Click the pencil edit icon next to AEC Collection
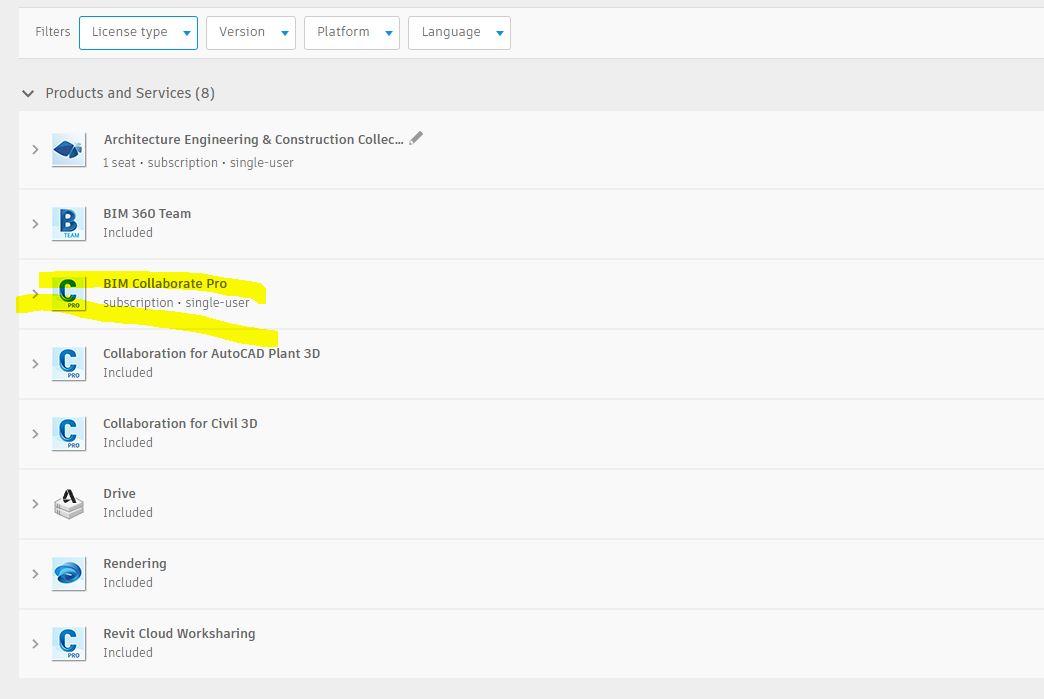 (417, 139)
